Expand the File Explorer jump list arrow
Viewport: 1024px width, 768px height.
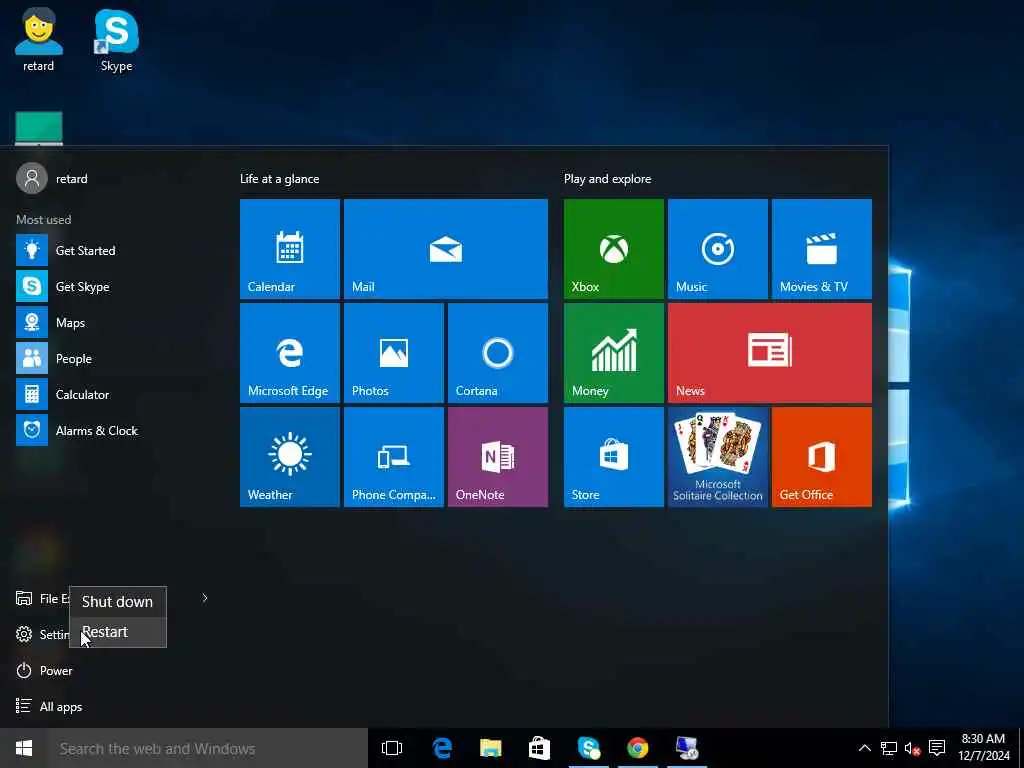point(205,598)
